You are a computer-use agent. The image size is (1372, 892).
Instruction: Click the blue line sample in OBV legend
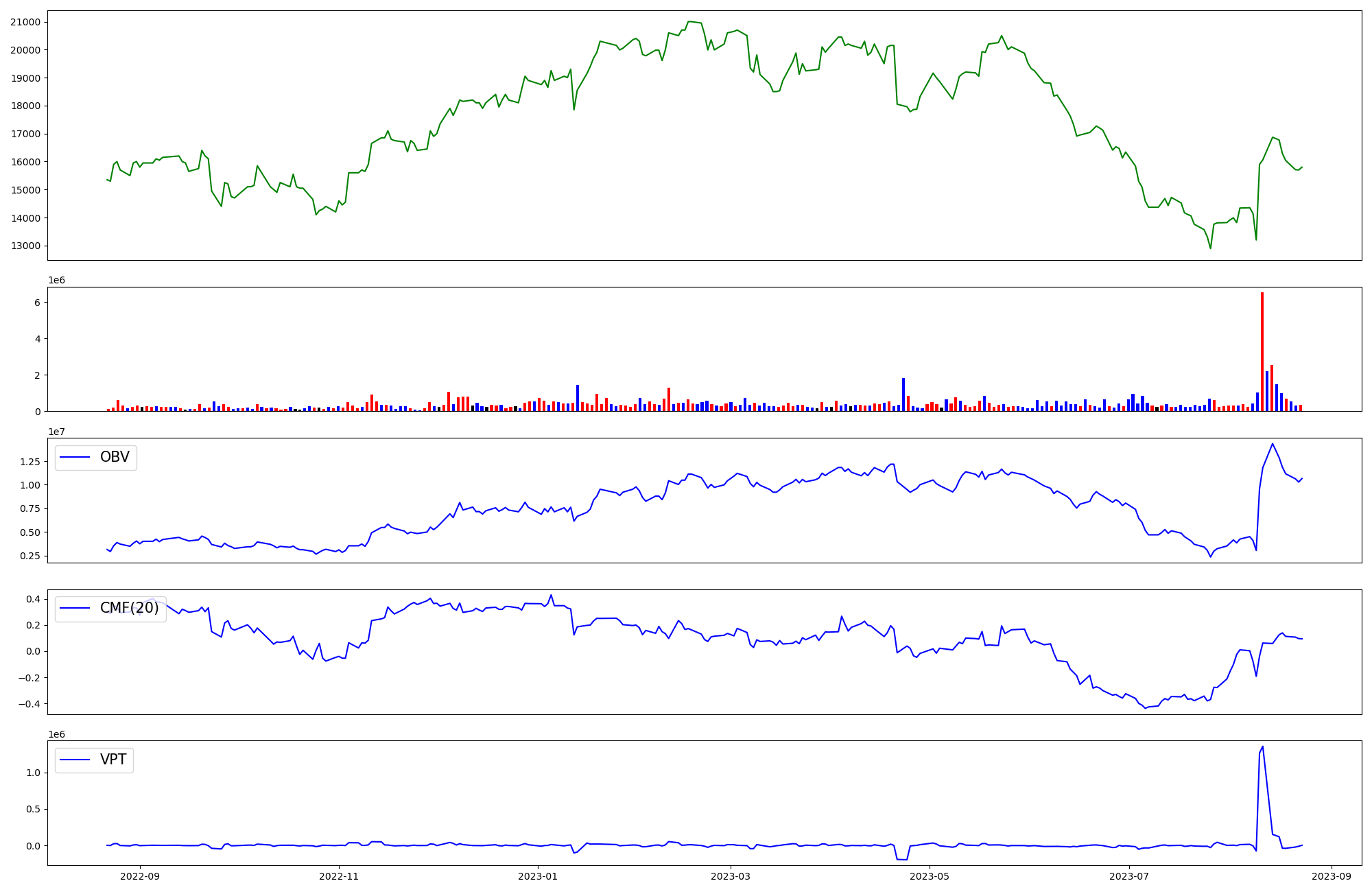[75, 457]
